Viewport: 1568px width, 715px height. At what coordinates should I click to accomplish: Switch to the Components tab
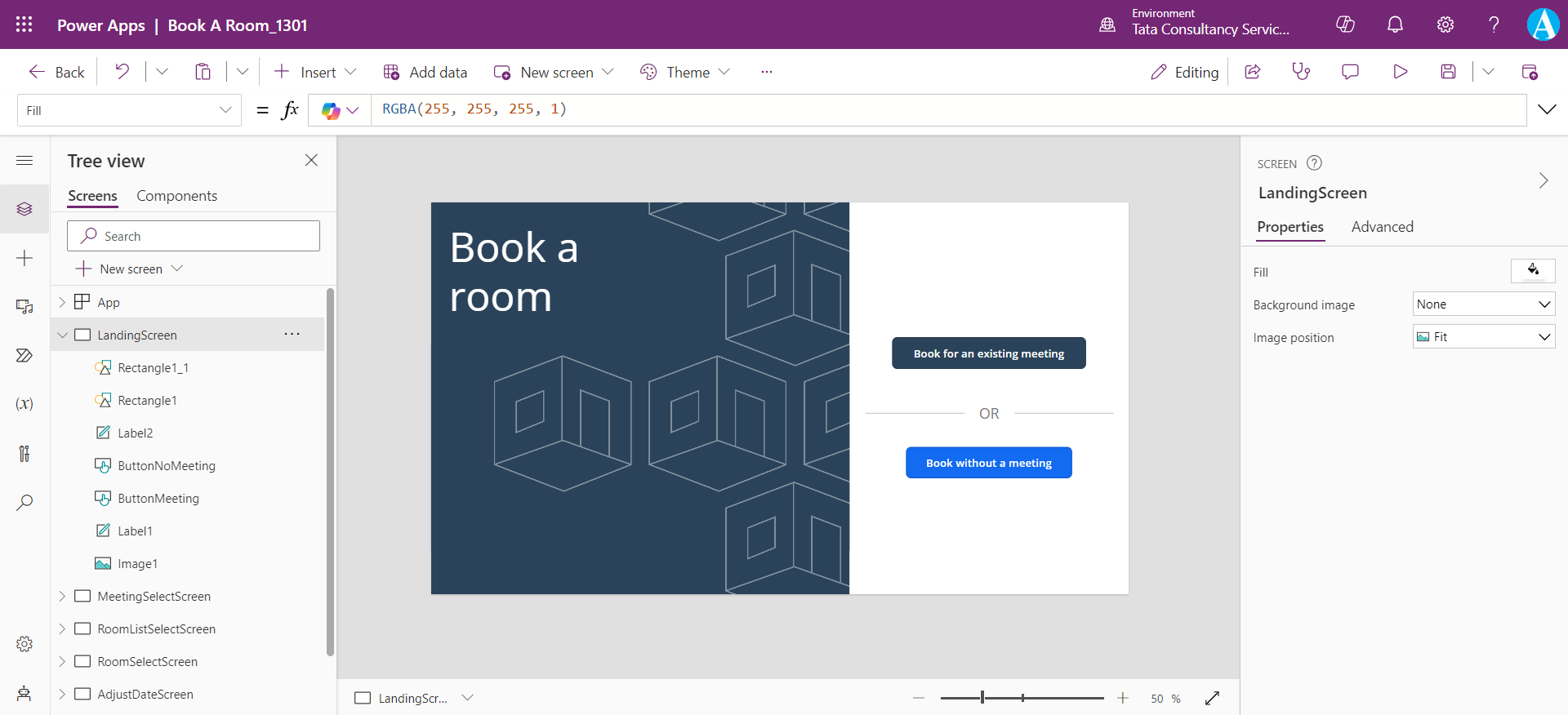pyautogui.click(x=176, y=196)
